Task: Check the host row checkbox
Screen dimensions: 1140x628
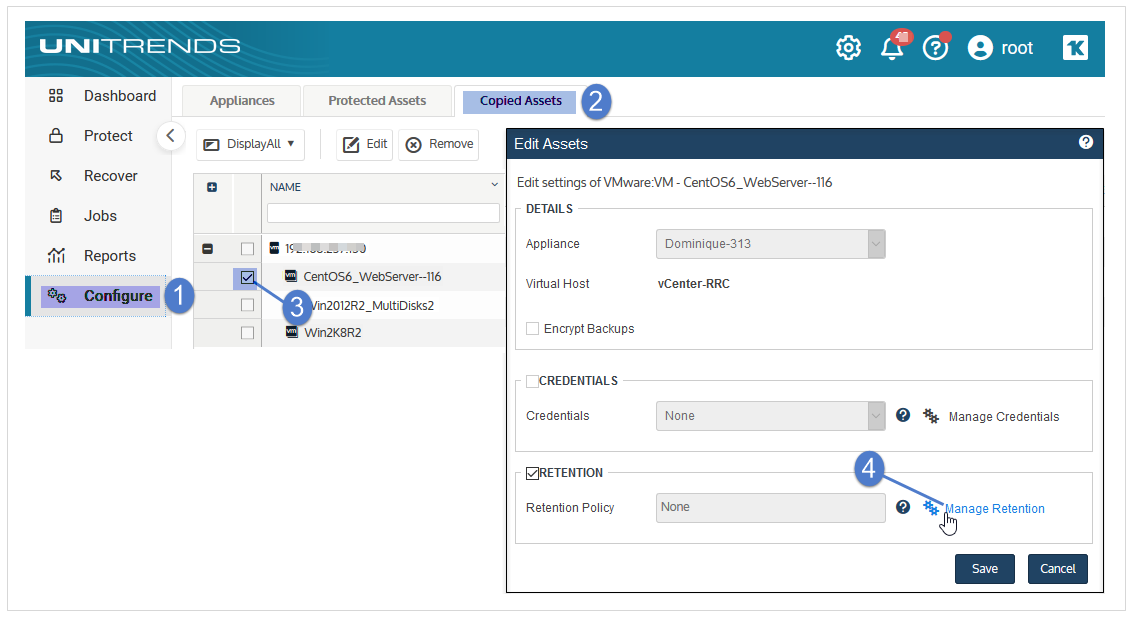Action: coord(247,249)
